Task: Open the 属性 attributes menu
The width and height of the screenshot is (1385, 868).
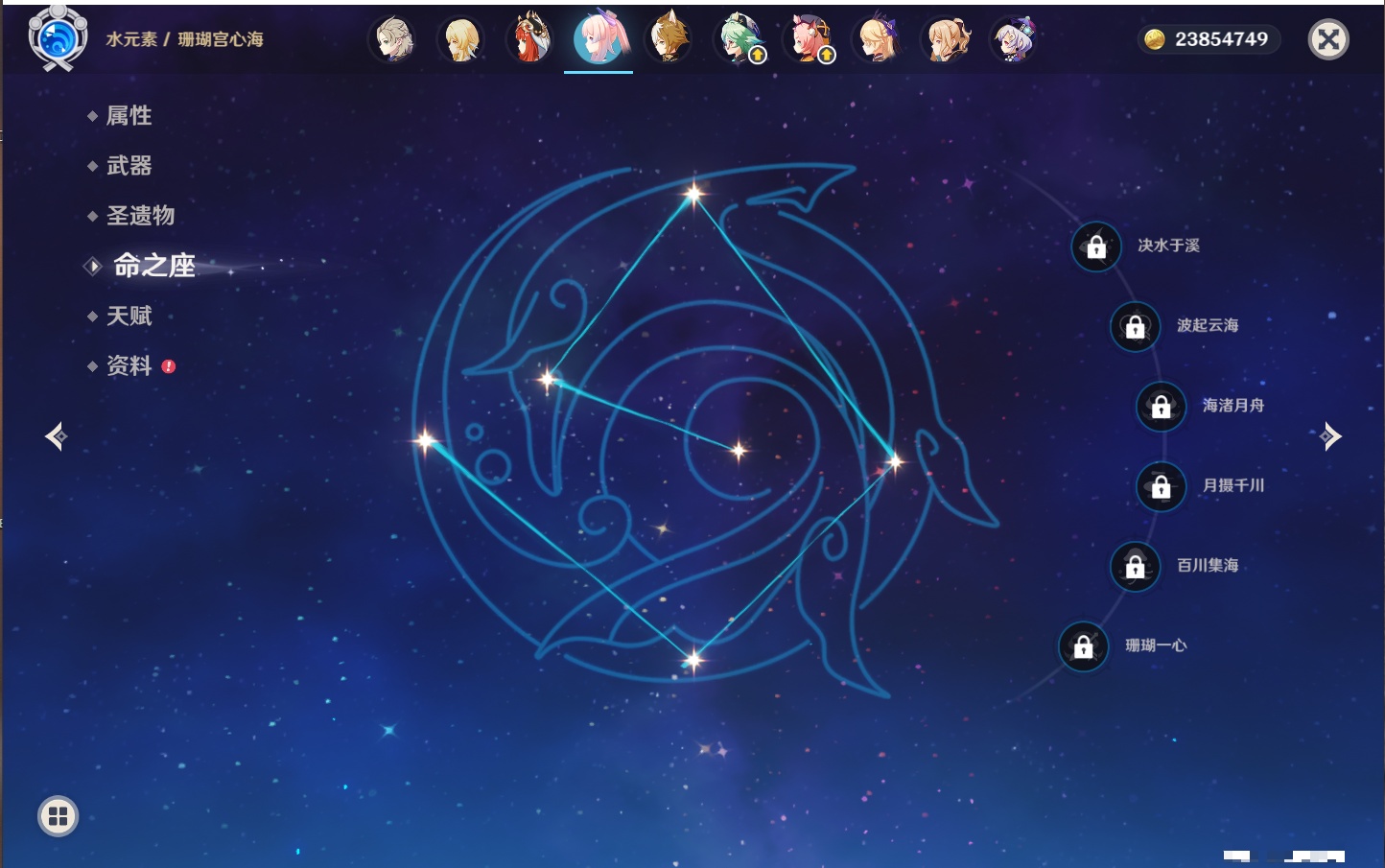Action: coord(129,116)
